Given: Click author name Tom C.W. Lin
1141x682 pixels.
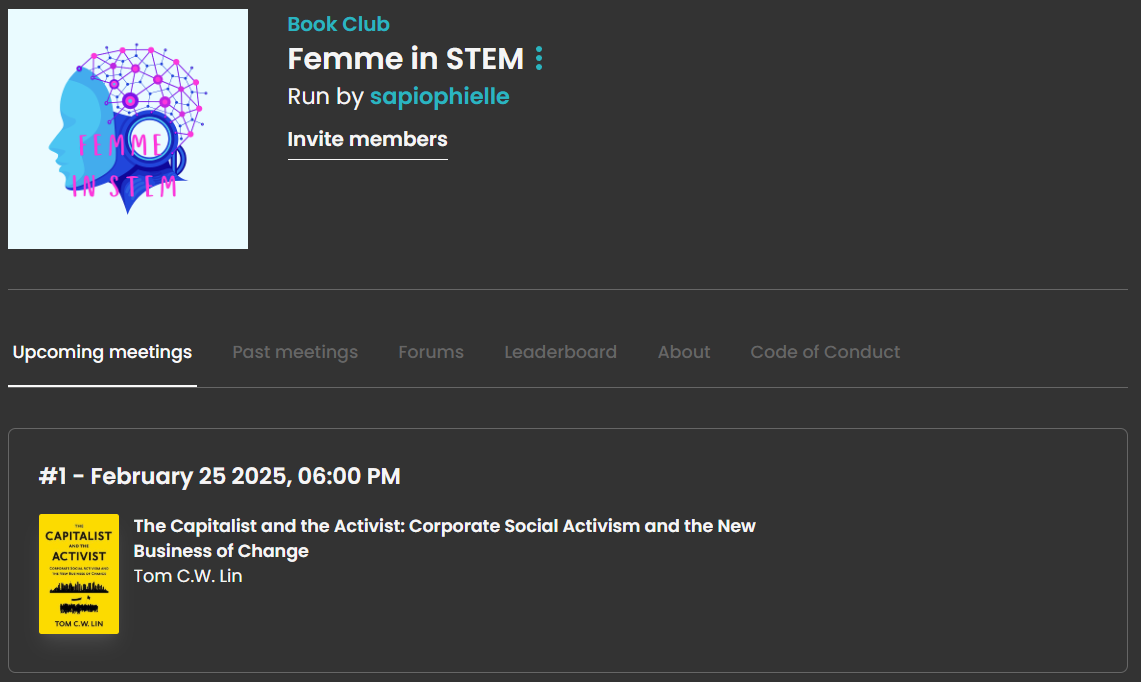Looking at the screenshot, I should pos(188,576).
